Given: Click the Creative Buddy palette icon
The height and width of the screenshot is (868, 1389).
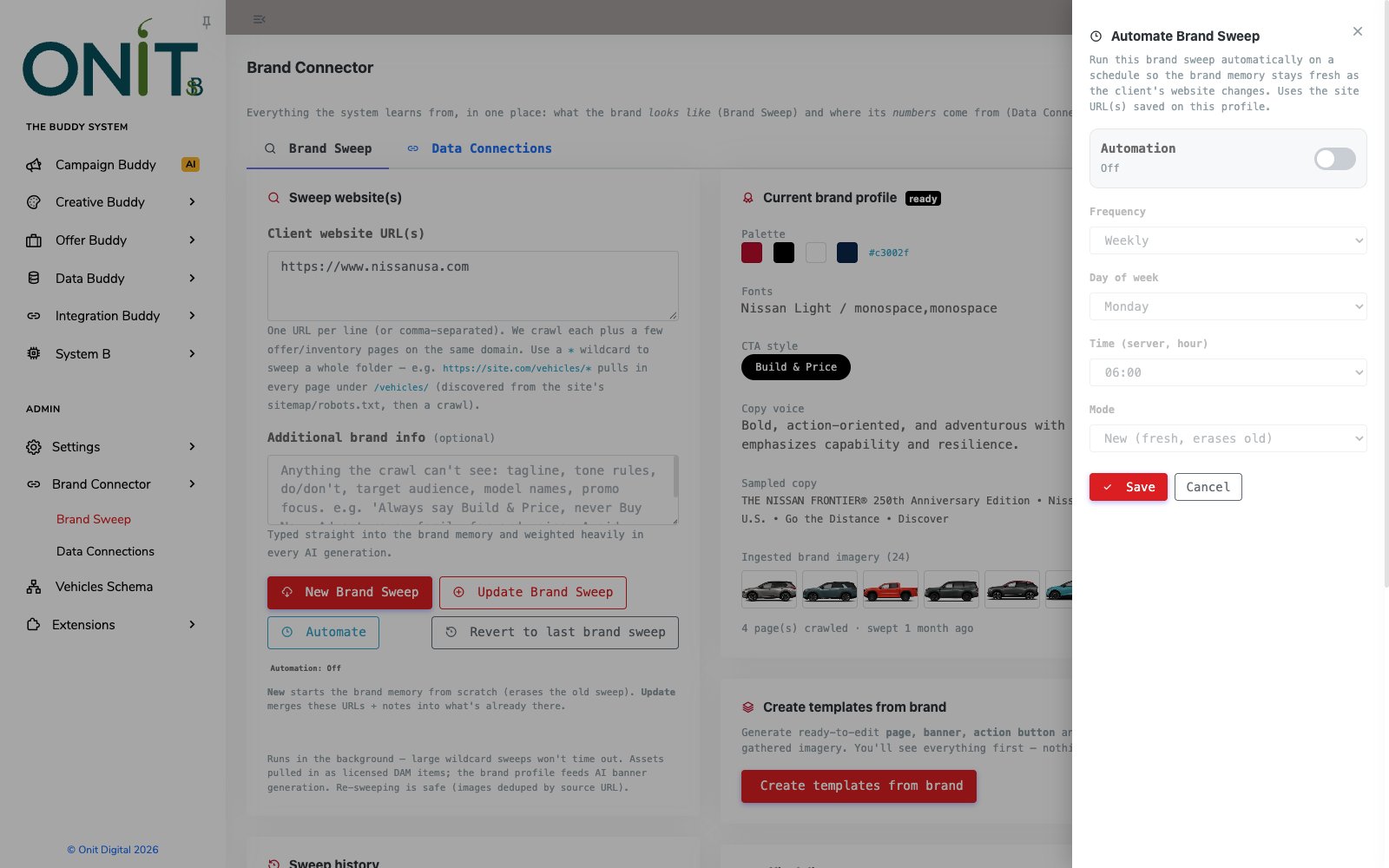Looking at the screenshot, I should [34, 202].
